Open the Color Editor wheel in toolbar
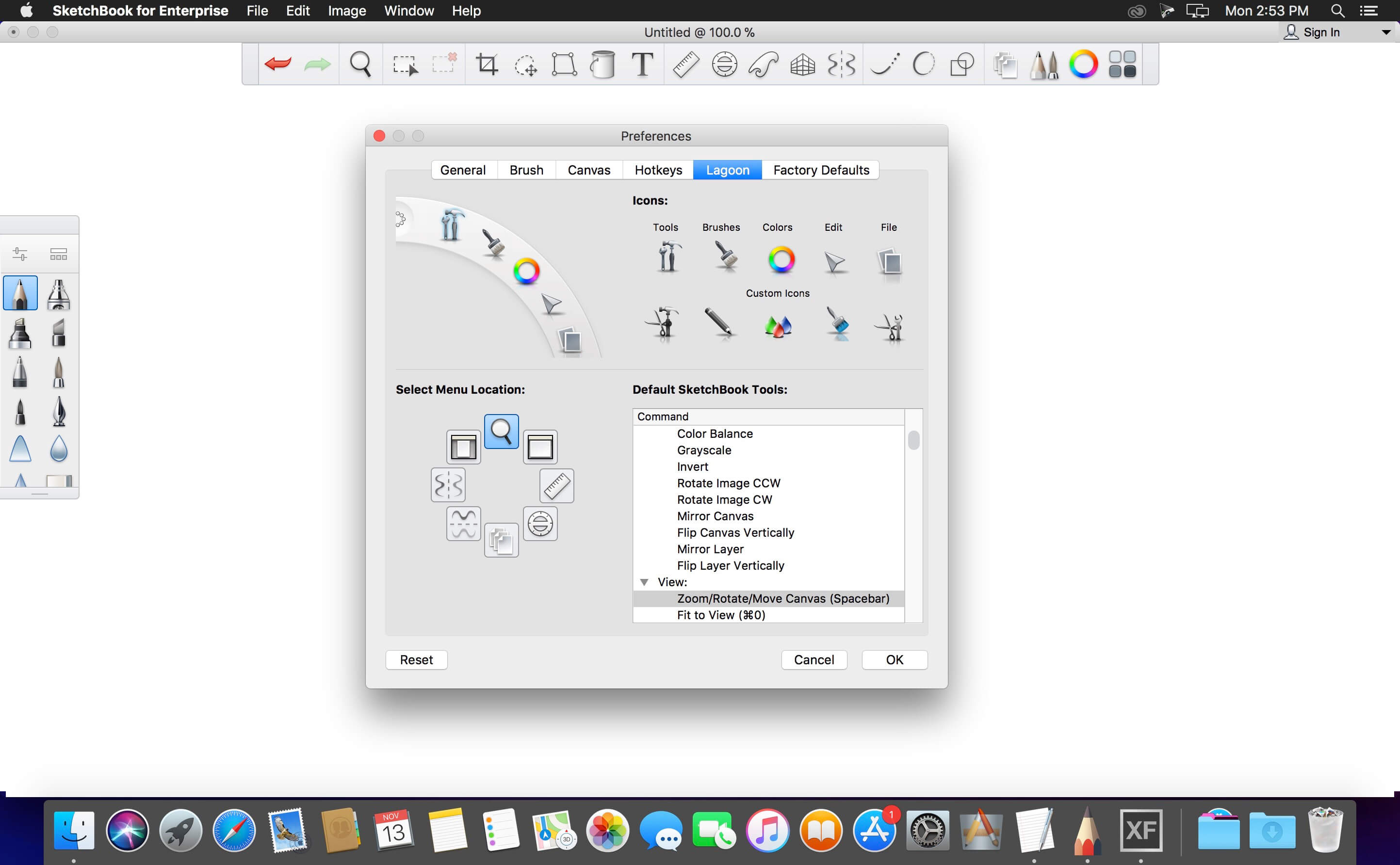The width and height of the screenshot is (1400, 865). click(1084, 64)
